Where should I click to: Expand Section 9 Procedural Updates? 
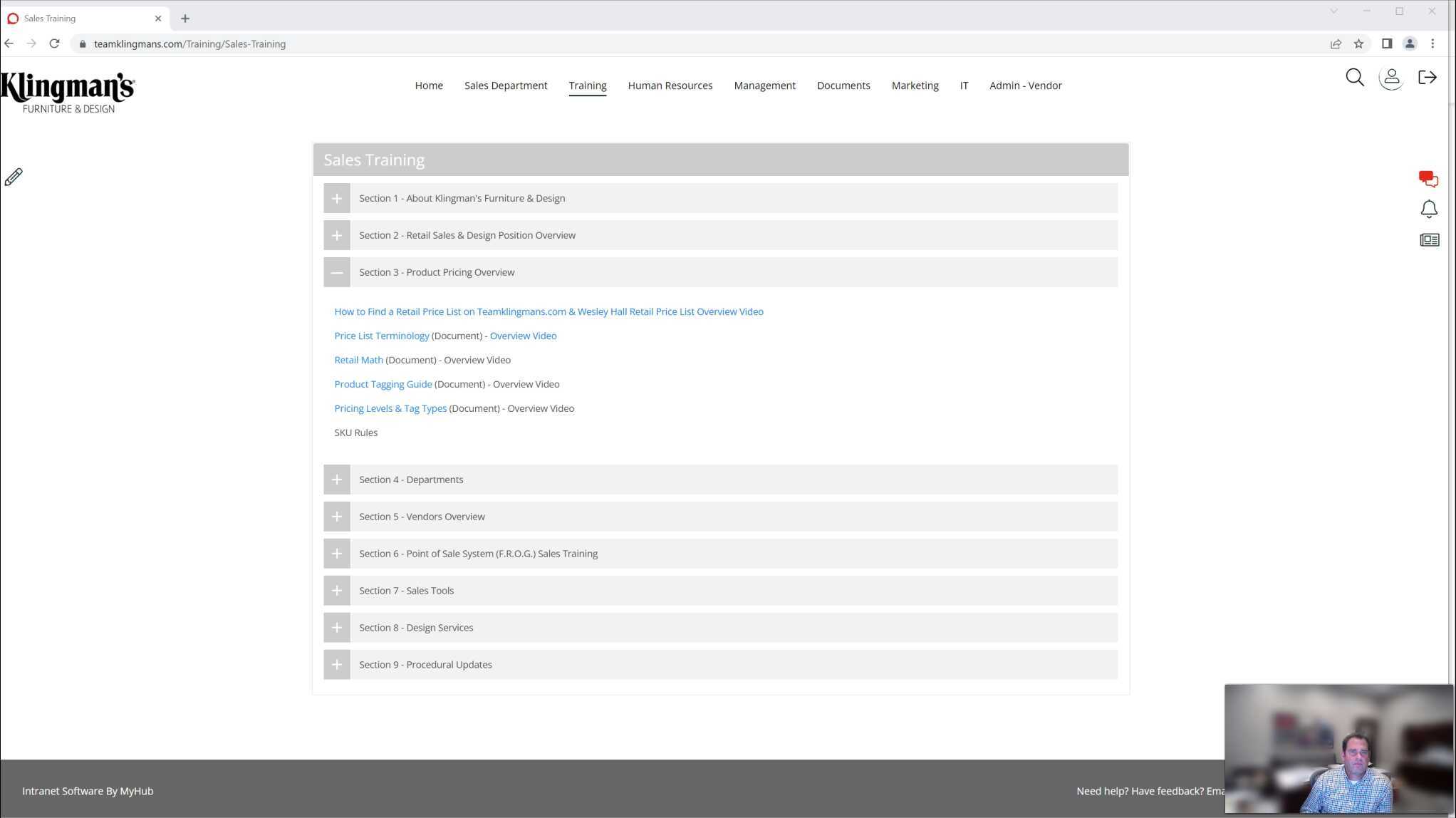tap(337, 665)
